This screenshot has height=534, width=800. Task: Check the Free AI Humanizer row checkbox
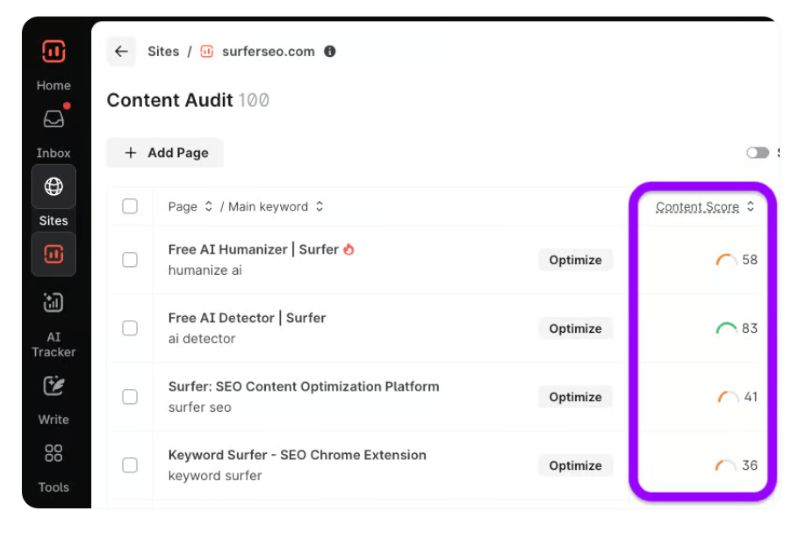(x=130, y=260)
